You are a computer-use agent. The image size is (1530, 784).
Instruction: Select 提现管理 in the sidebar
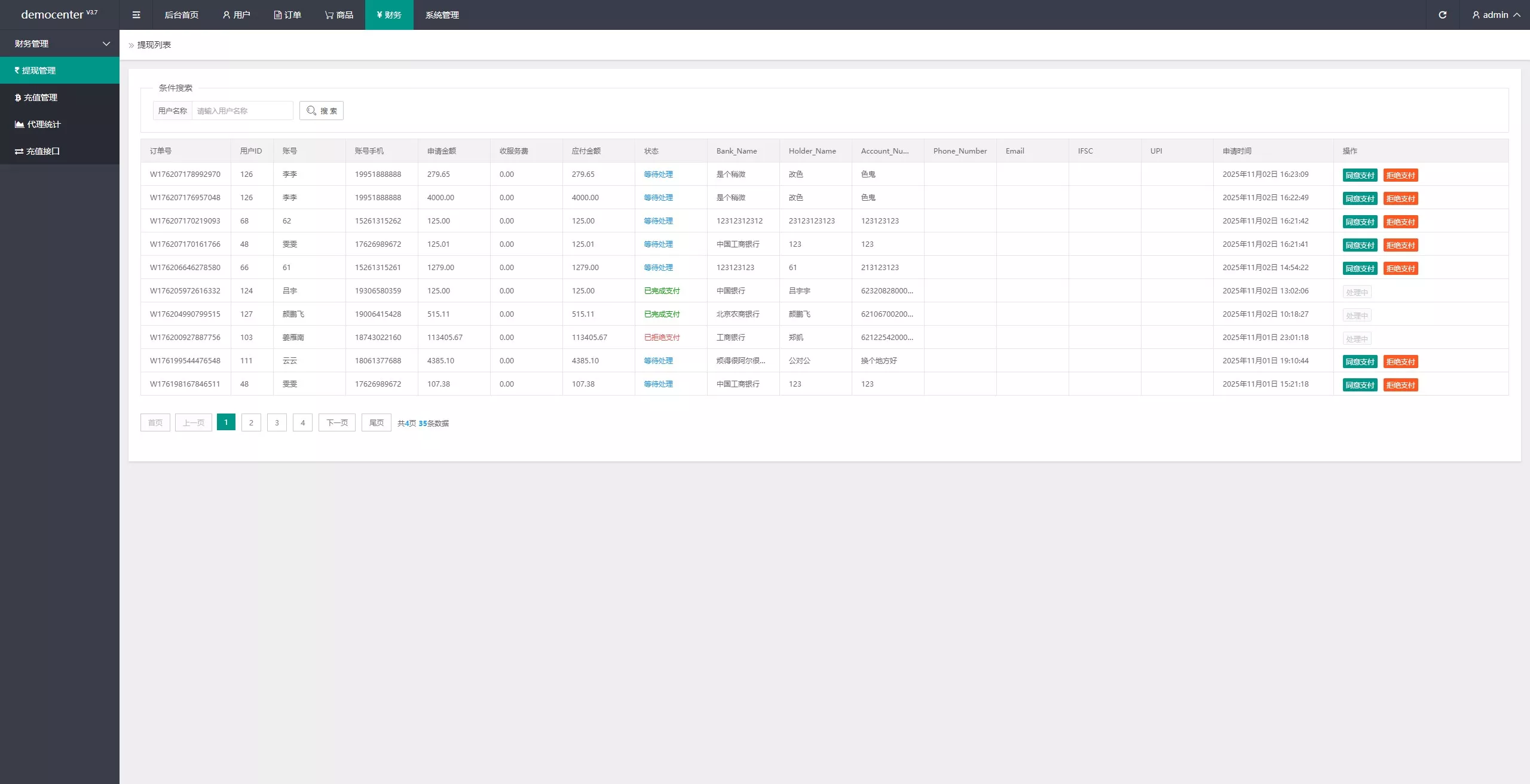coord(39,71)
